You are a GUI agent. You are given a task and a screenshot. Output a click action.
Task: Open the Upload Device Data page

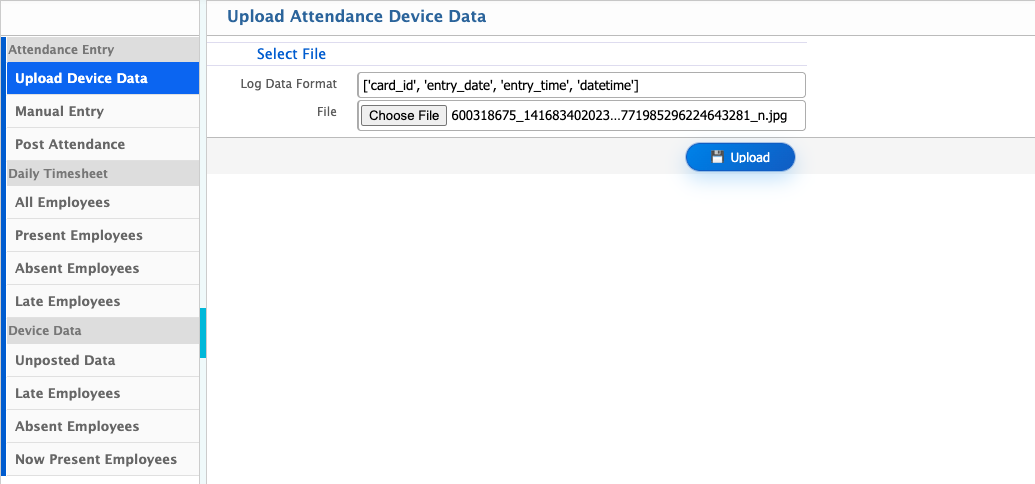[81, 78]
